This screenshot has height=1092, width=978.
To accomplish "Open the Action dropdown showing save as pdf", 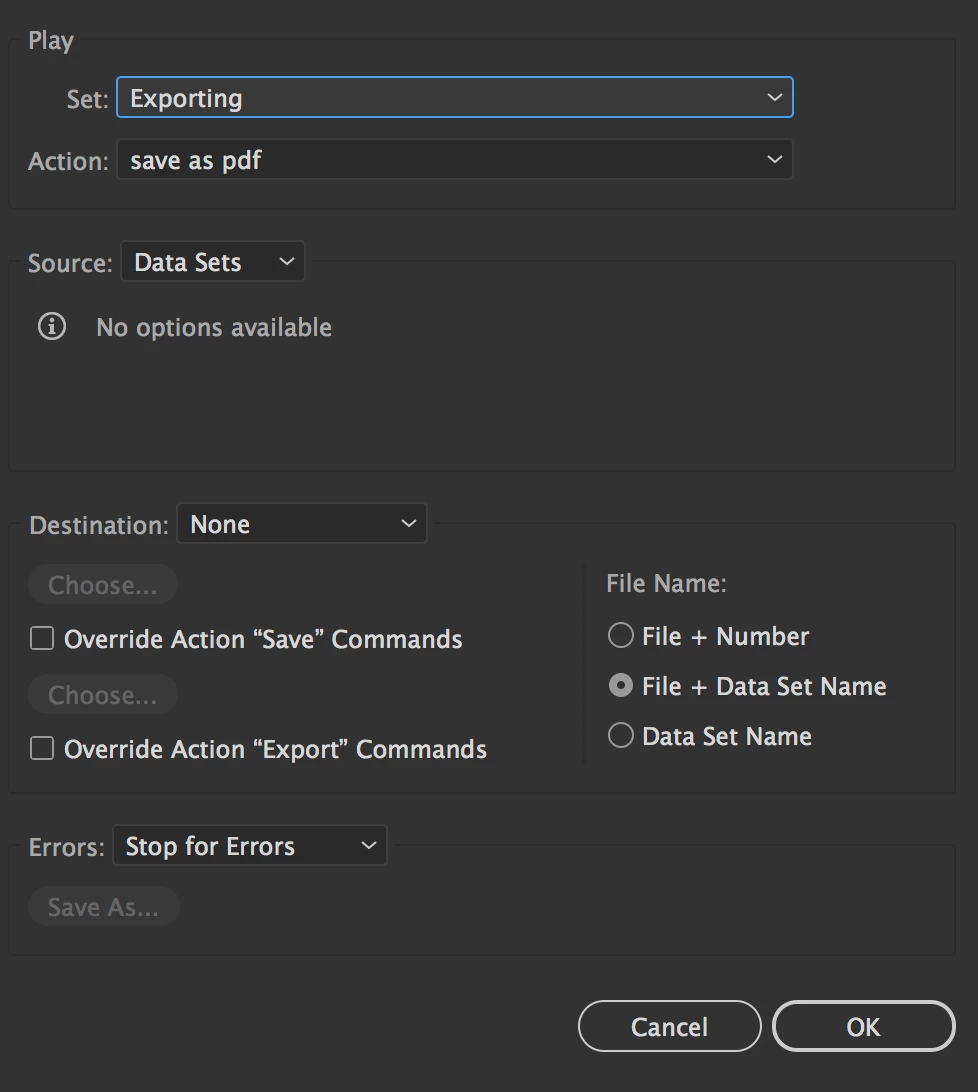I will [x=454, y=160].
